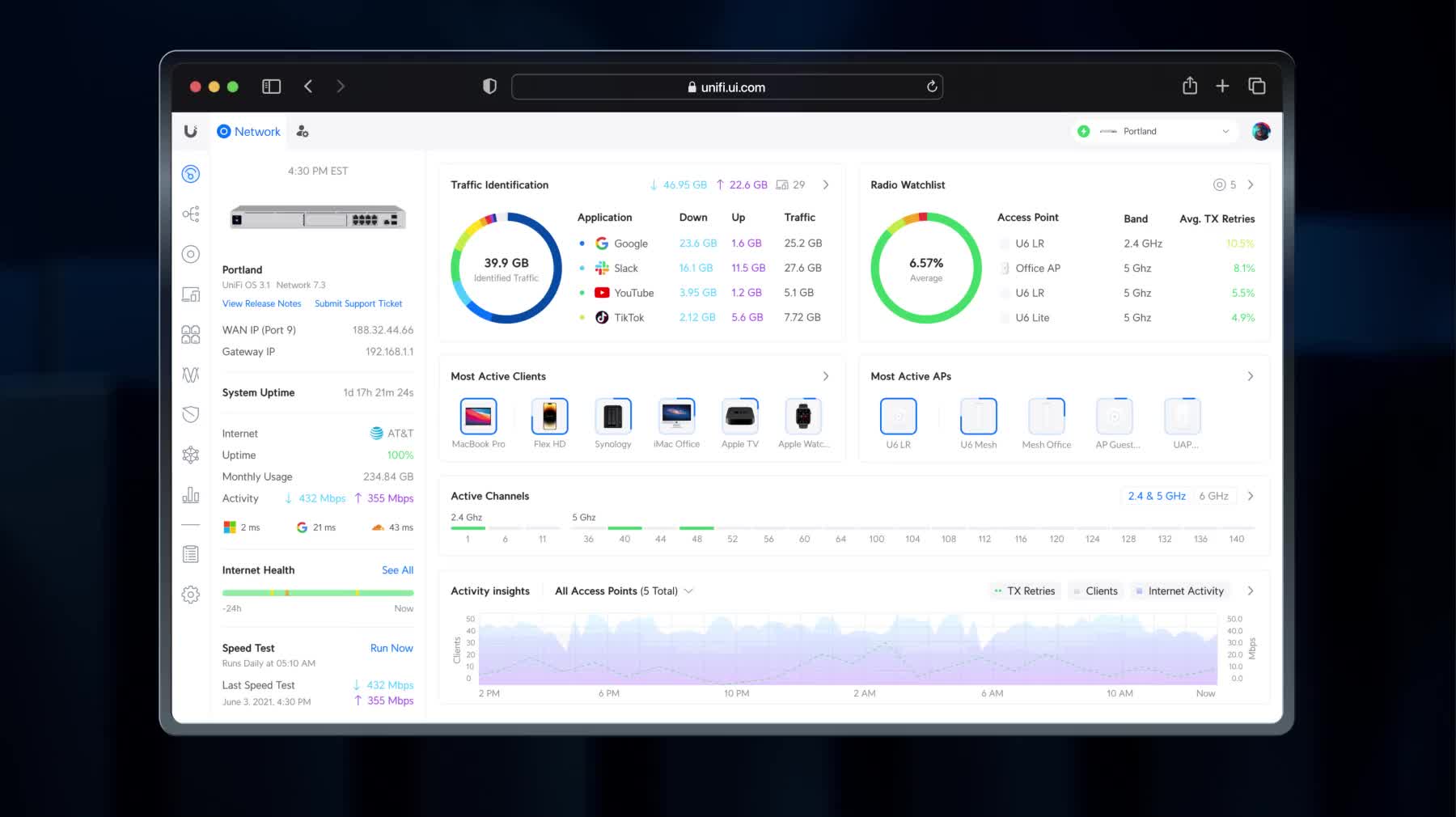Click the View Release Notes link
Image resolution: width=1456 pixels, height=817 pixels.
pyautogui.click(x=261, y=304)
